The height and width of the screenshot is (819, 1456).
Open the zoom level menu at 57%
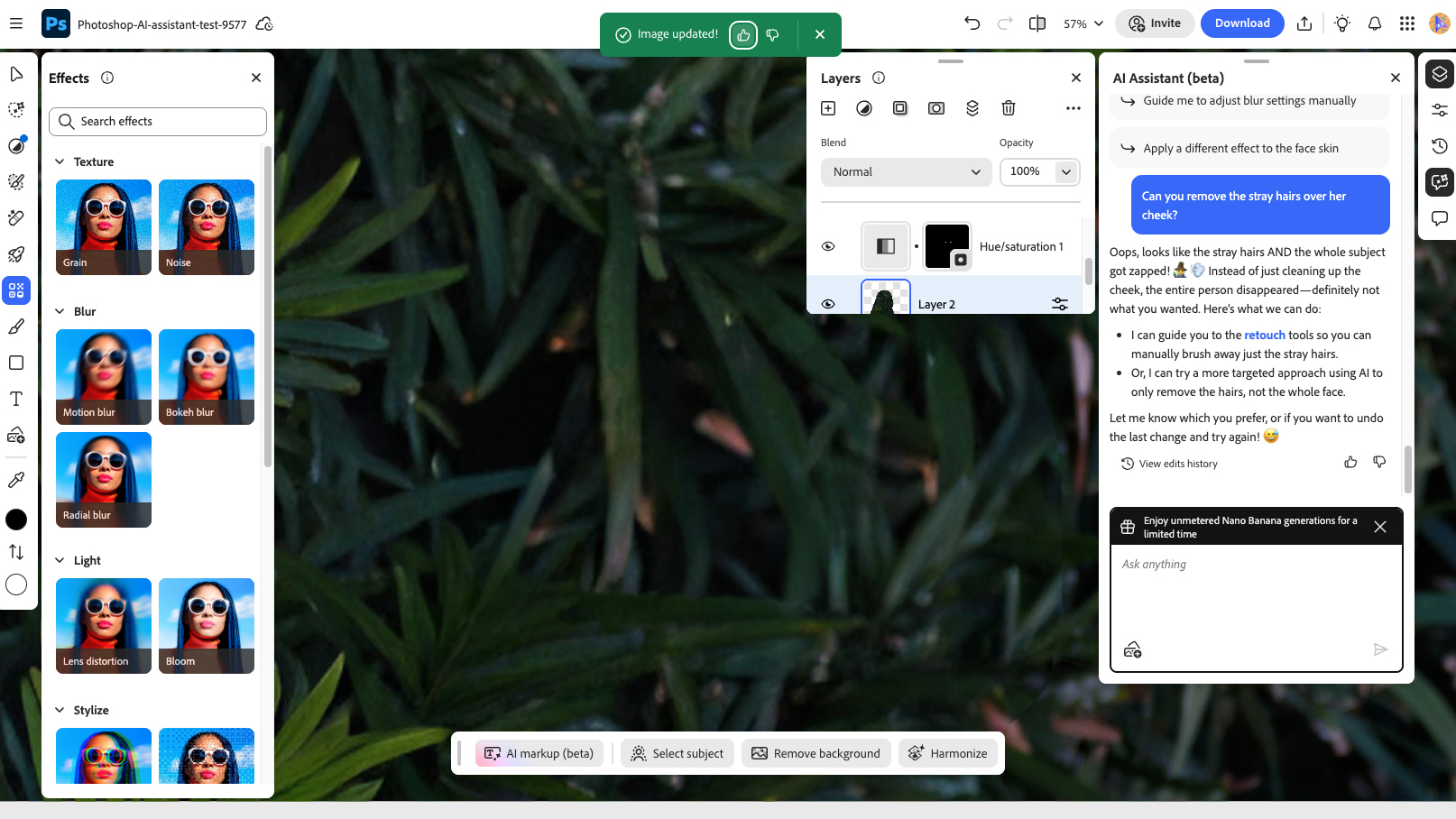pyautogui.click(x=1083, y=23)
